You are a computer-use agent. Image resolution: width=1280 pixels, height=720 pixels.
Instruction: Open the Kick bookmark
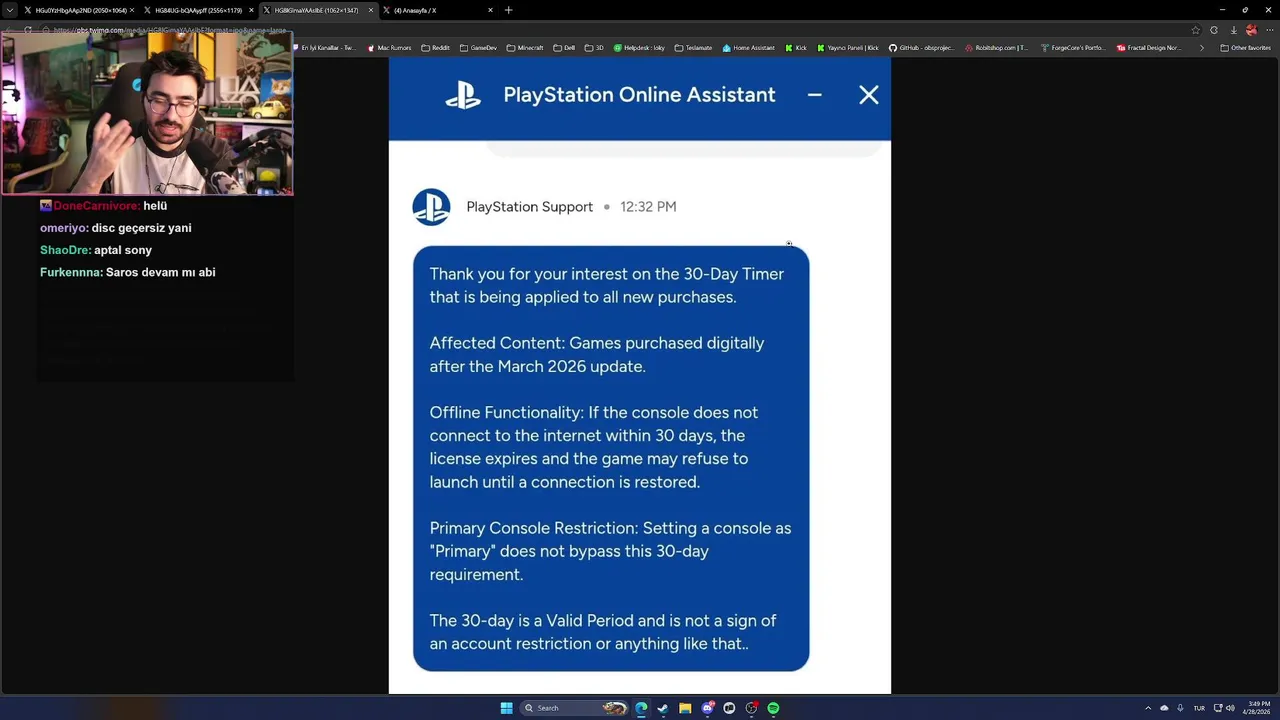[x=797, y=48]
